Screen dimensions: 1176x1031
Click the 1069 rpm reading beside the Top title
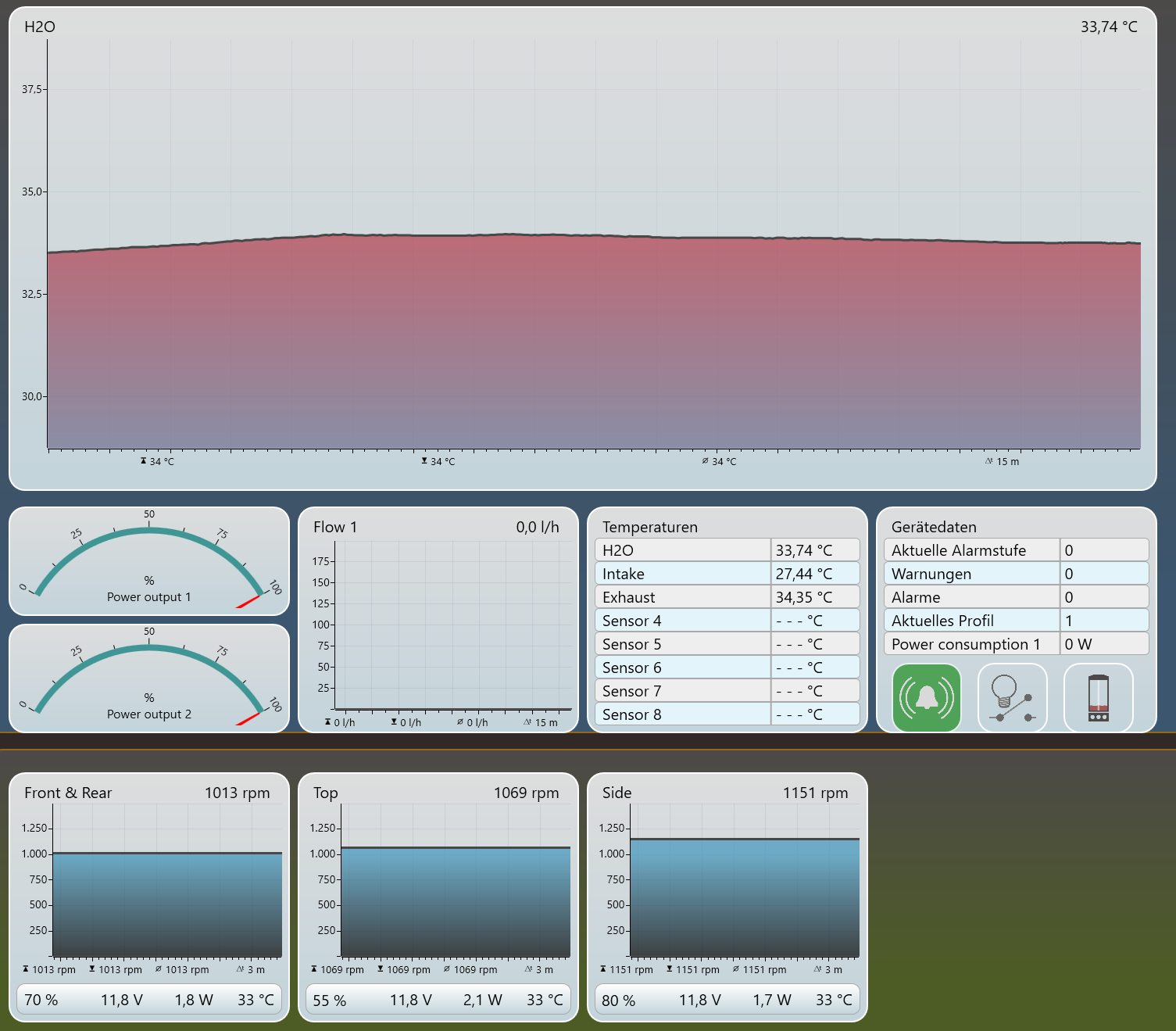527,793
